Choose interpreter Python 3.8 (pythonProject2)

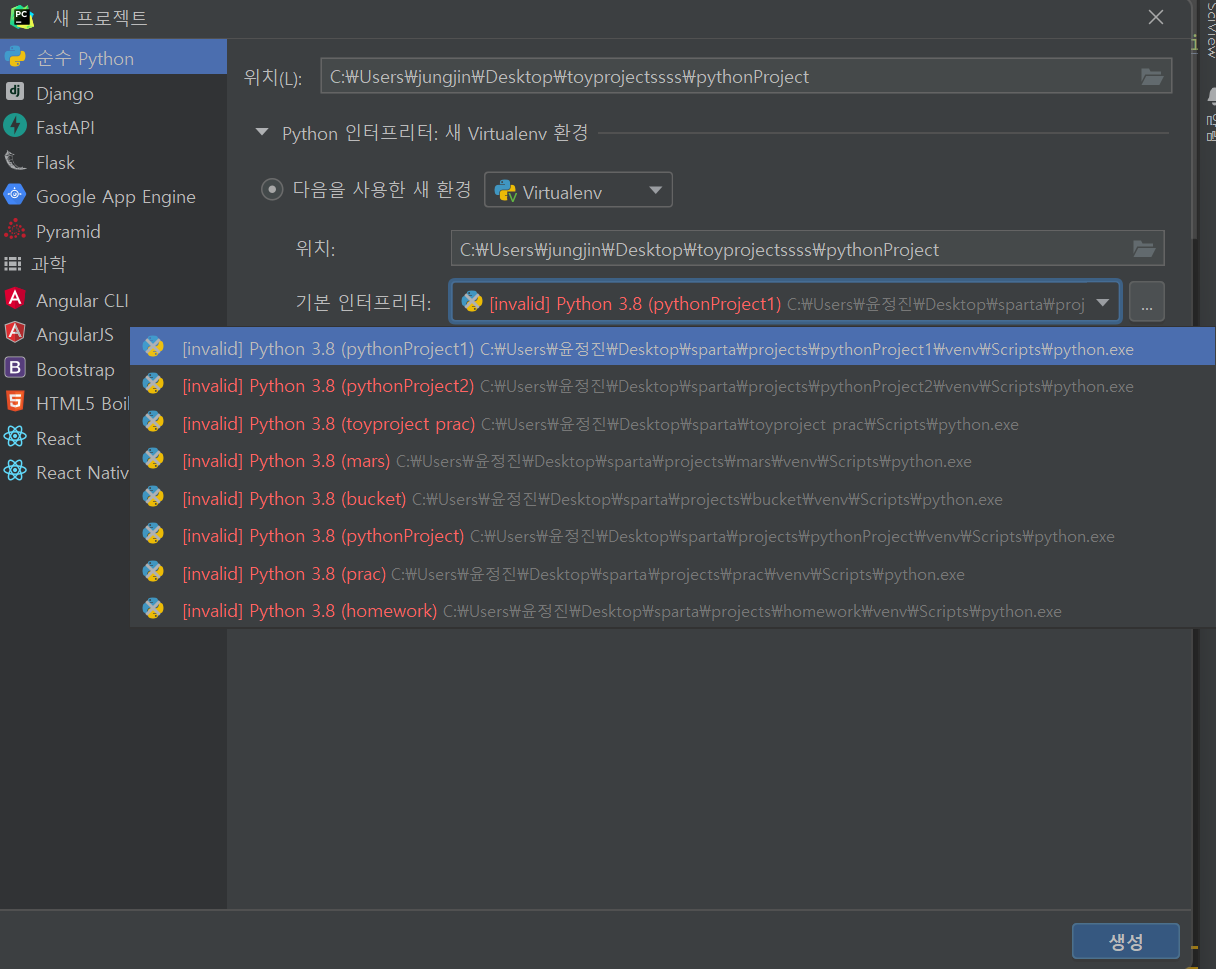[672, 386]
